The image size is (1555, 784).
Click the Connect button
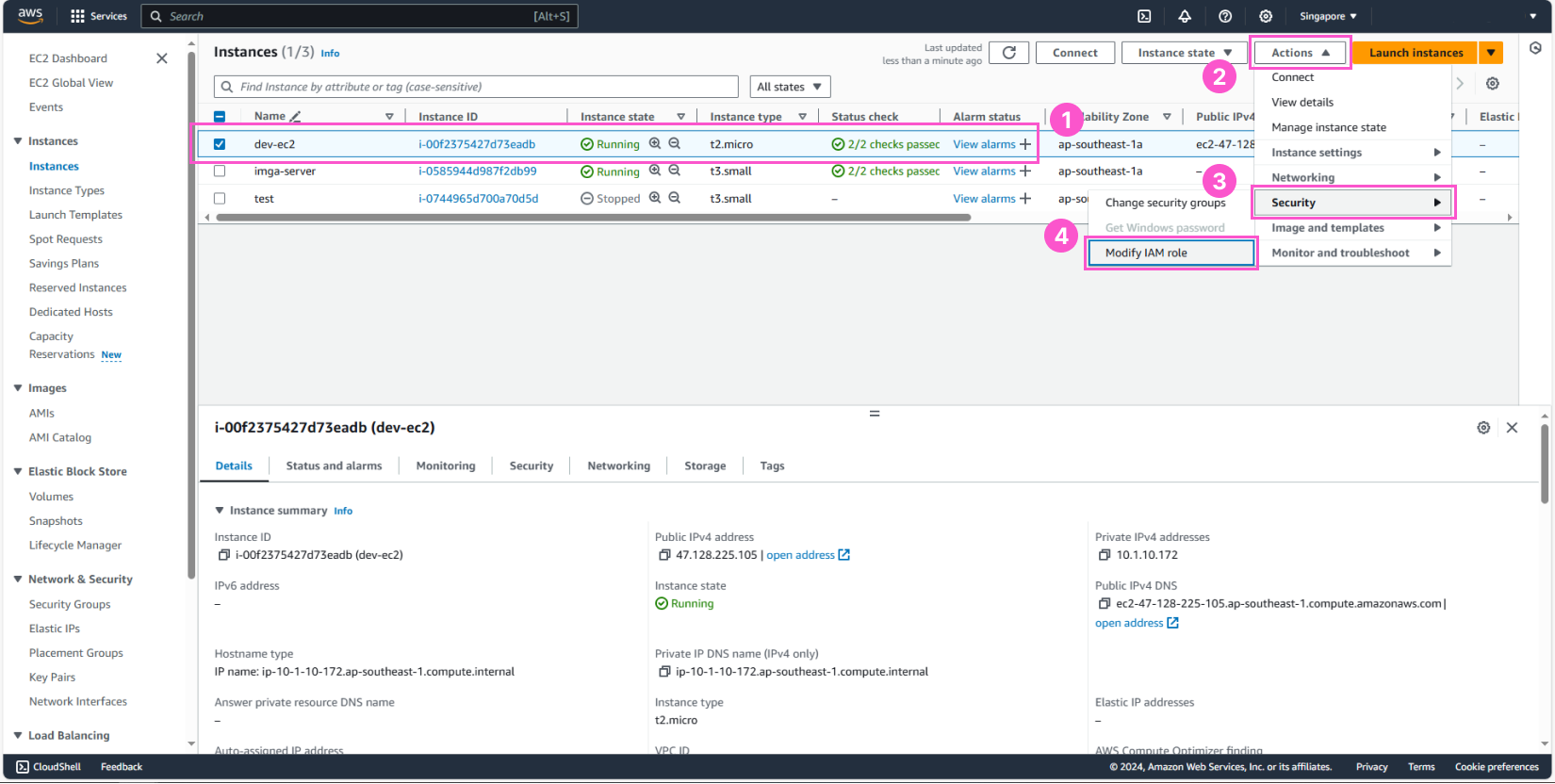point(1075,53)
